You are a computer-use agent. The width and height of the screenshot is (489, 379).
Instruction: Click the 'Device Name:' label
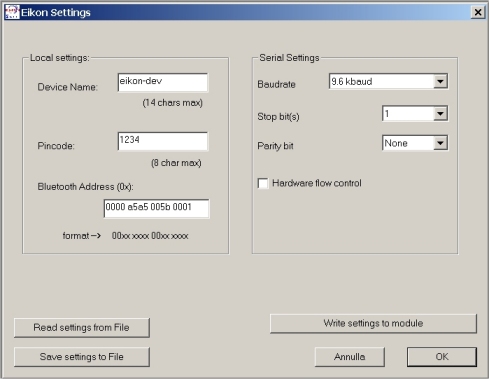67,87
